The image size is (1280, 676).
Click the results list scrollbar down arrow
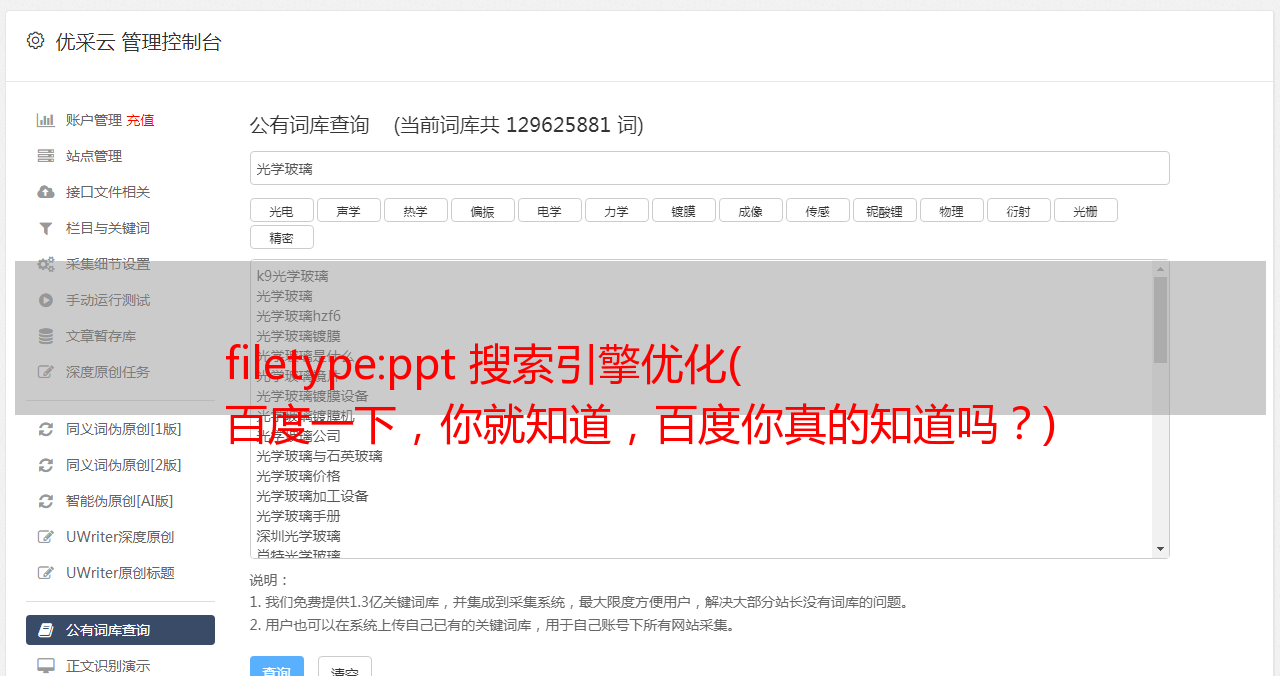[x=1160, y=549]
